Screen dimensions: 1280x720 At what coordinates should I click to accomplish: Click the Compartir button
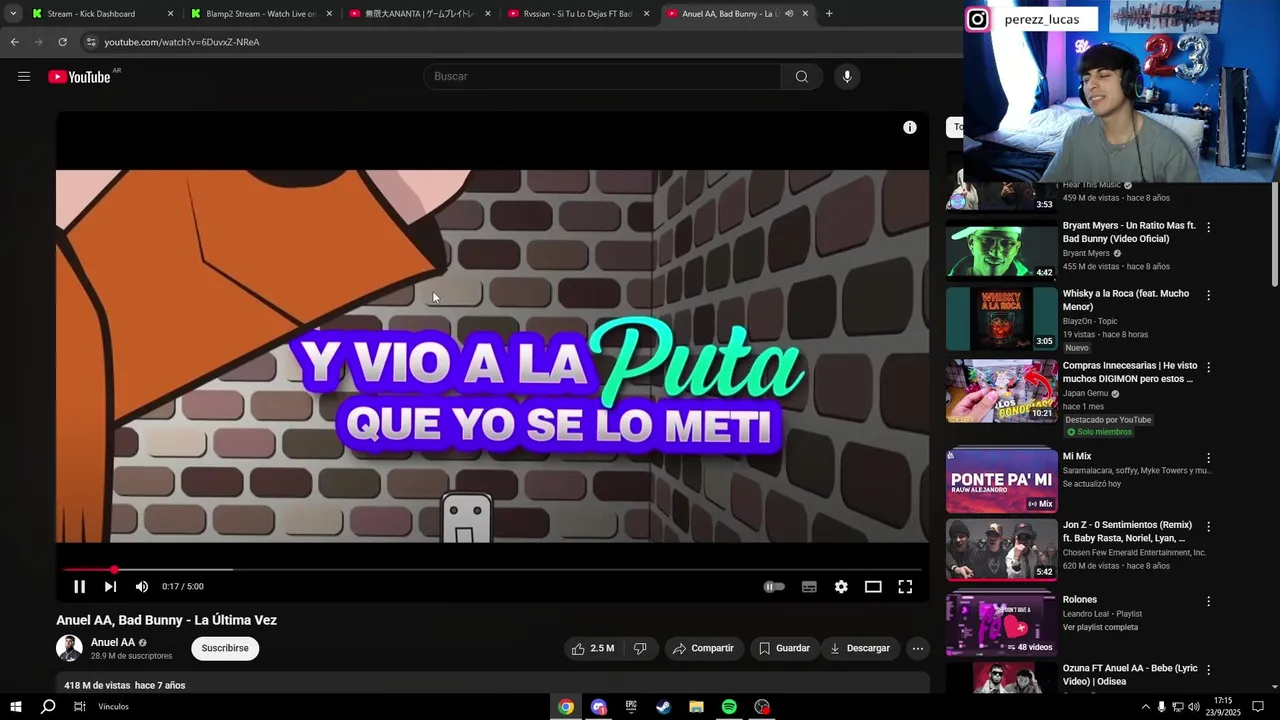point(704,648)
